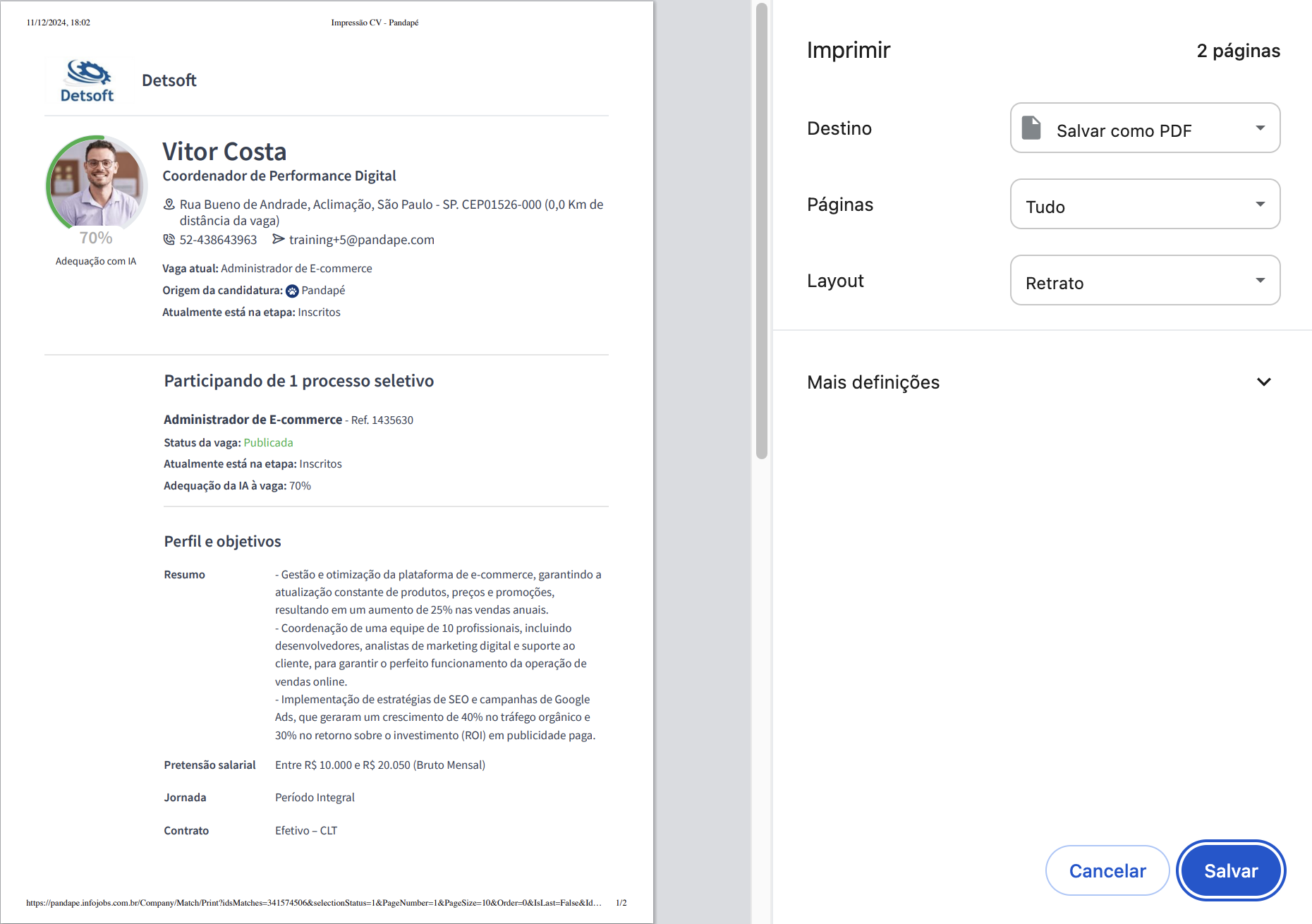The width and height of the screenshot is (1312, 924).
Task: Click the print preview vertical scrollbar
Action: (761, 233)
